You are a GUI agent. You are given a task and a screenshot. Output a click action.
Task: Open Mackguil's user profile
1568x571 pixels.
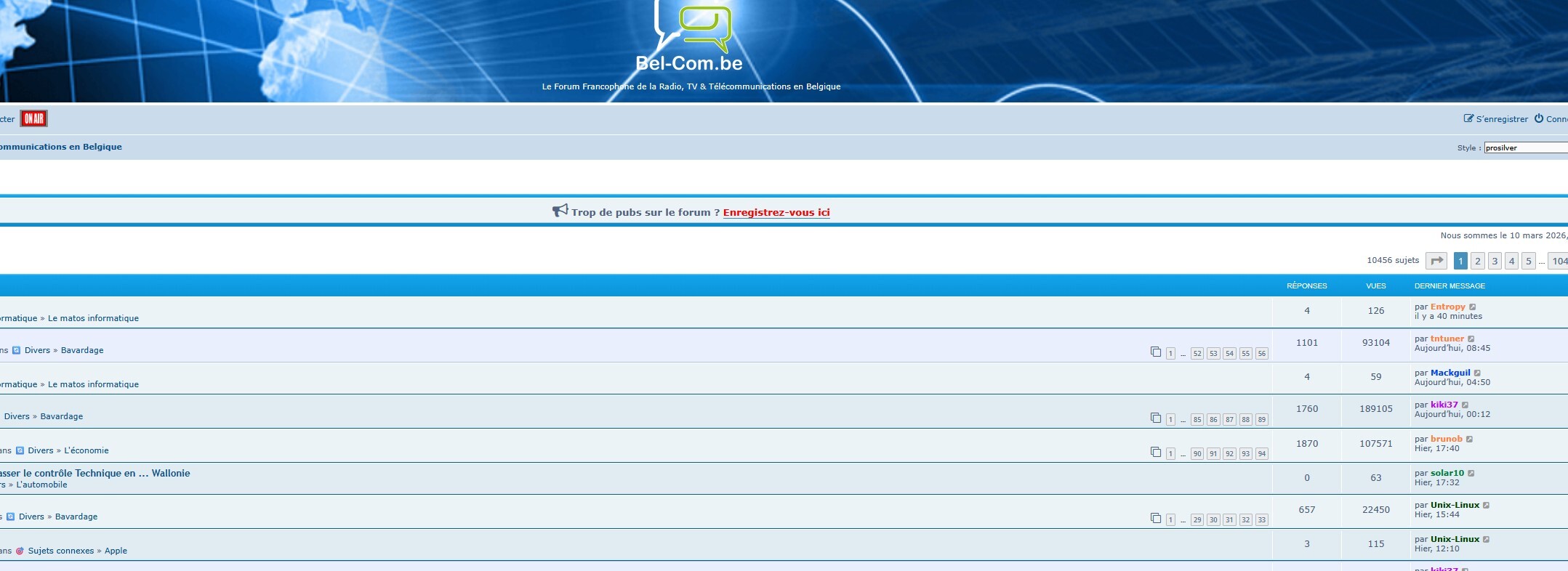tap(1450, 373)
